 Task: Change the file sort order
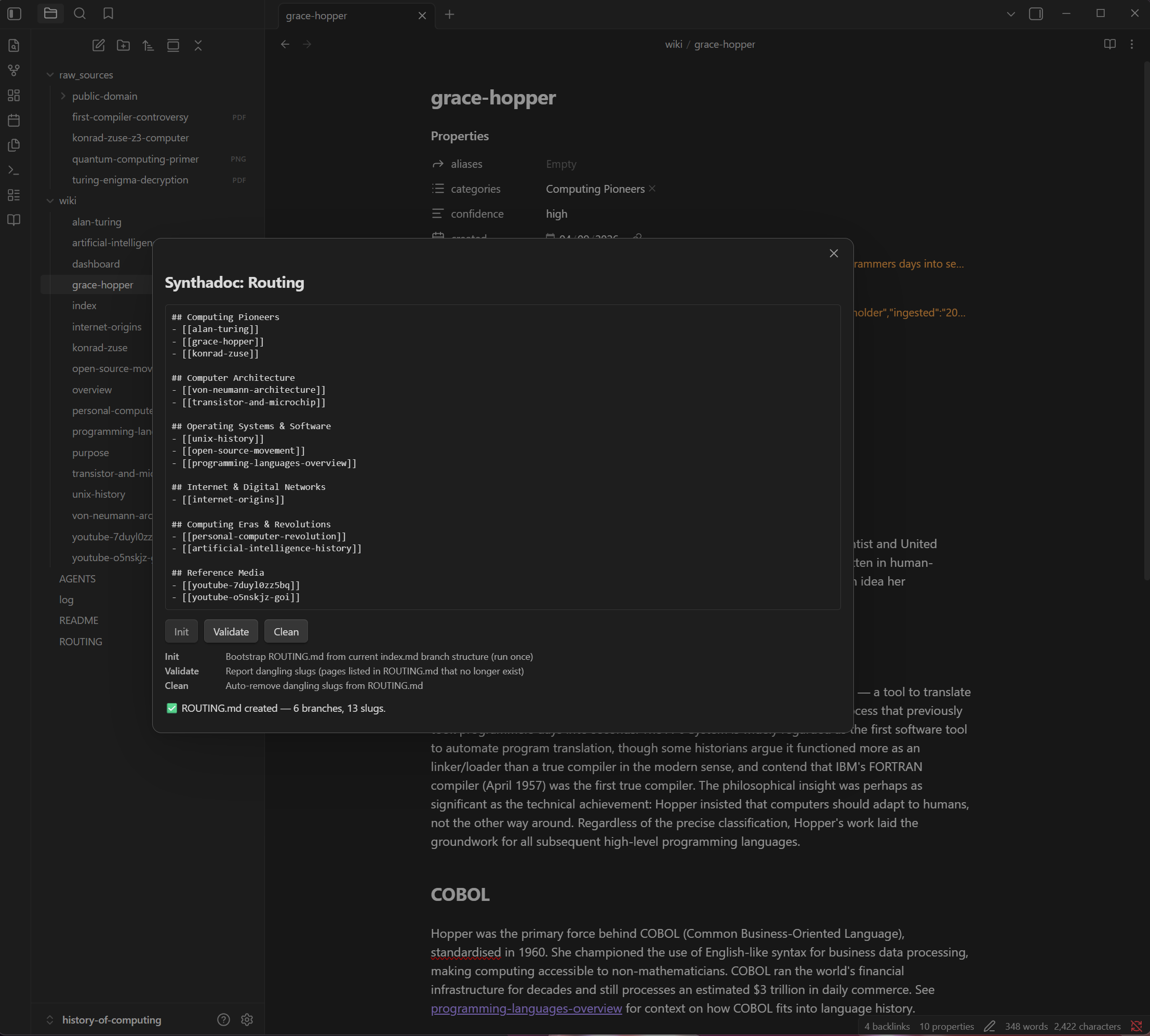[149, 46]
